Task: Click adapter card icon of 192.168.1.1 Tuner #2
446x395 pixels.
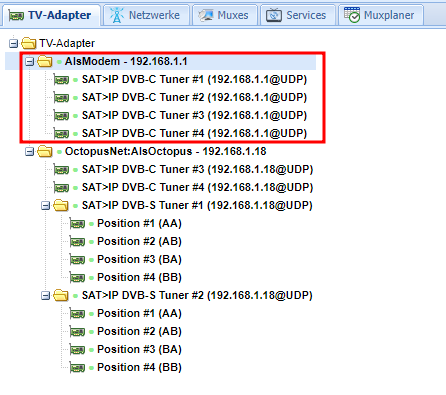Action: coord(62,98)
